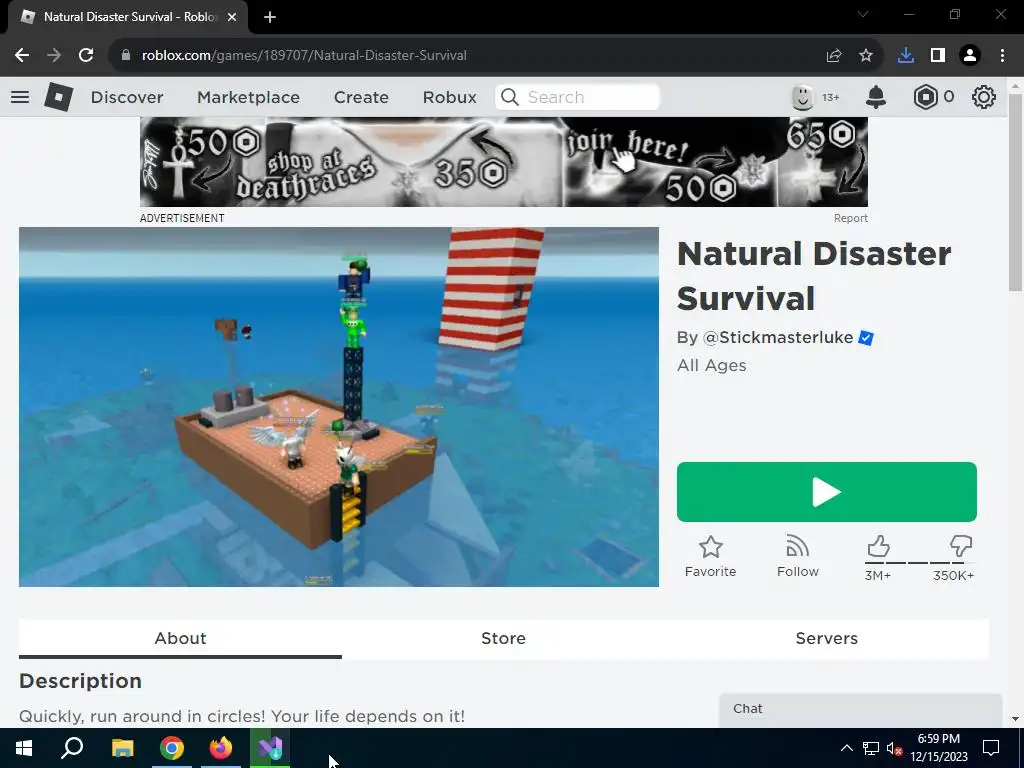Viewport: 1024px width, 768px height.
Task: Open the @Stickmasterluke creator profile
Action: coord(777,338)
